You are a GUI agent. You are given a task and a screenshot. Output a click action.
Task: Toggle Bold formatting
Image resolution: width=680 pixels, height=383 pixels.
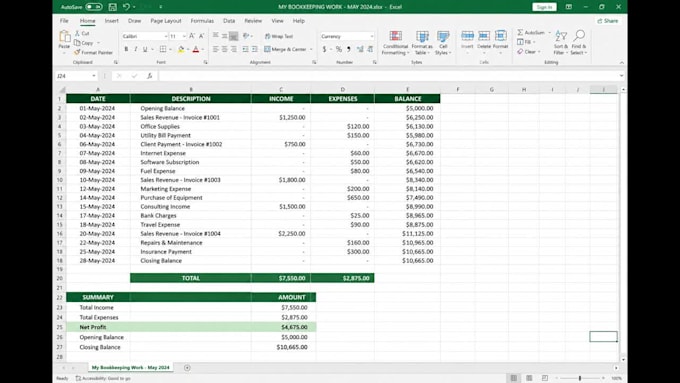(126, 49)
